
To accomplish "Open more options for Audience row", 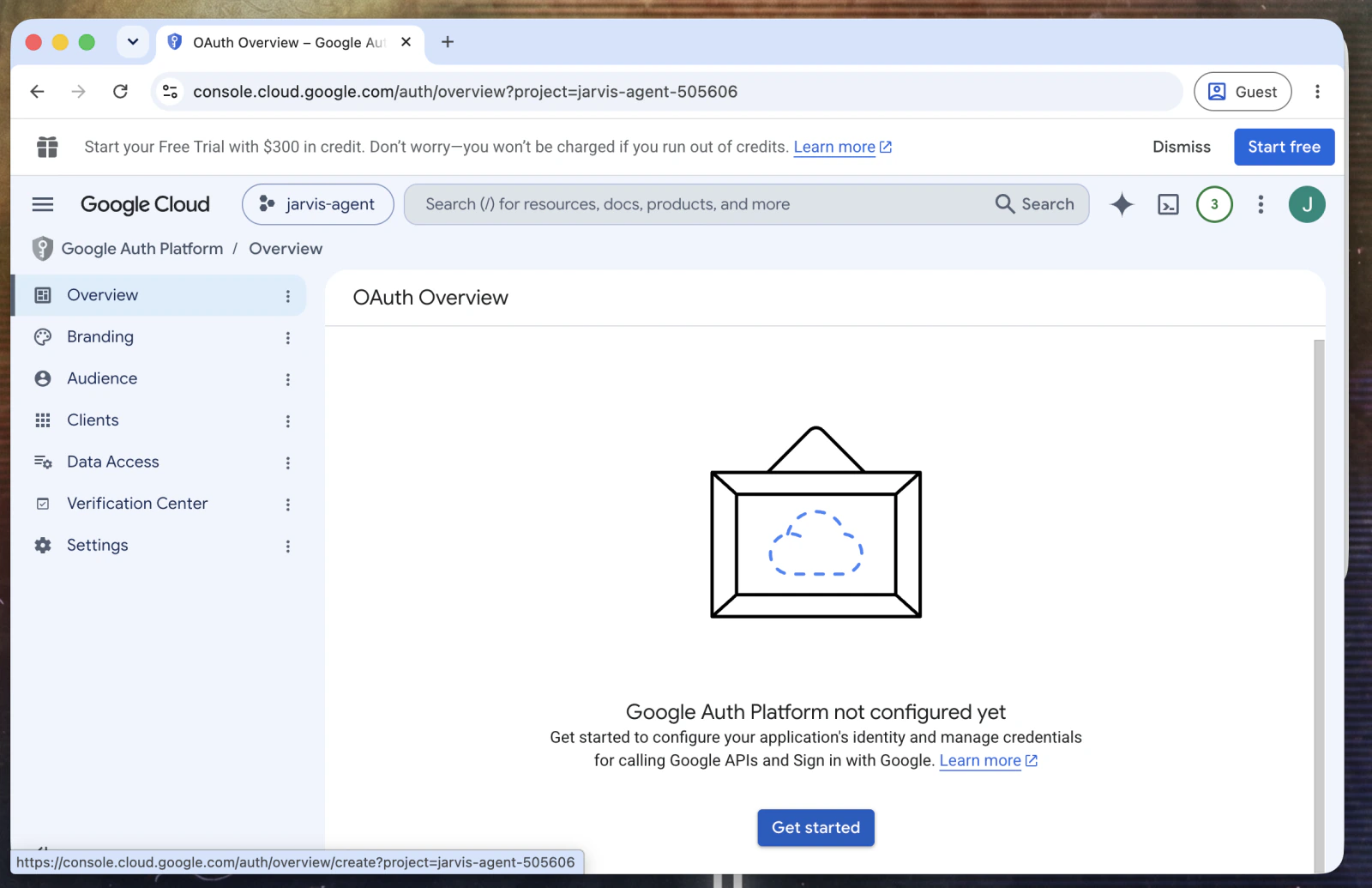I will tap(288, 379).
